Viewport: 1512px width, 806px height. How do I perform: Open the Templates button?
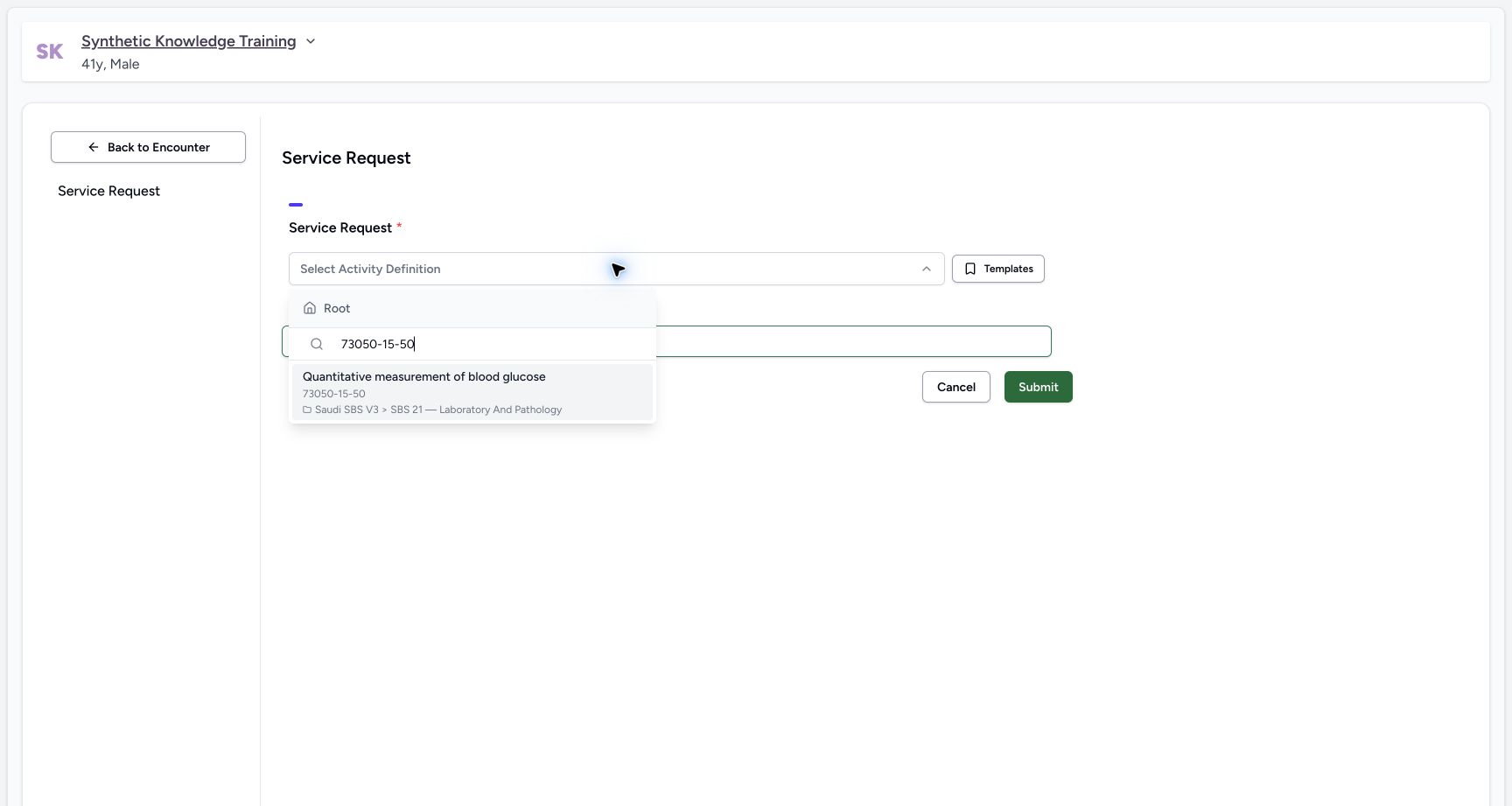click(x=997, y=269)
